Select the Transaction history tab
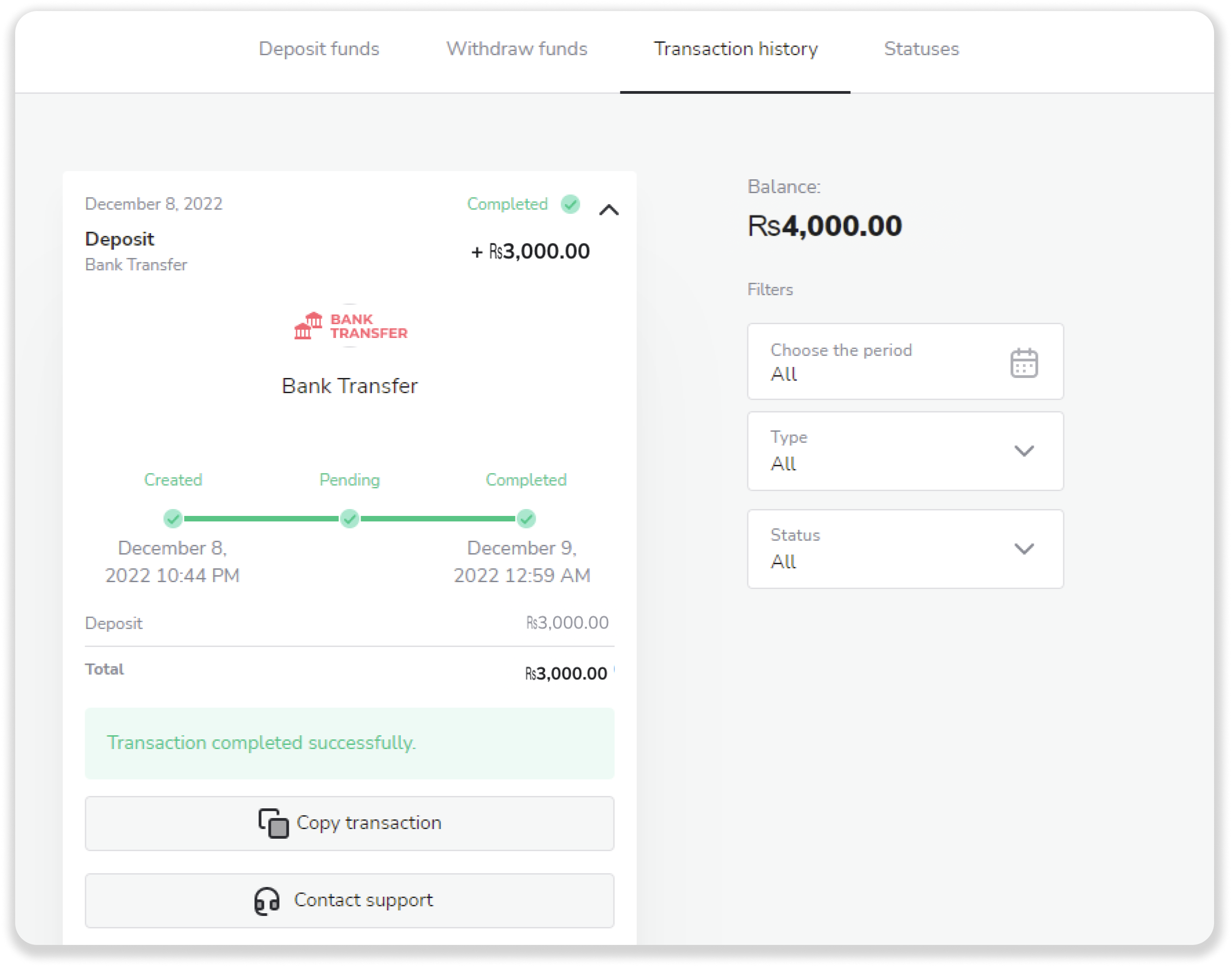 (735, 49)
